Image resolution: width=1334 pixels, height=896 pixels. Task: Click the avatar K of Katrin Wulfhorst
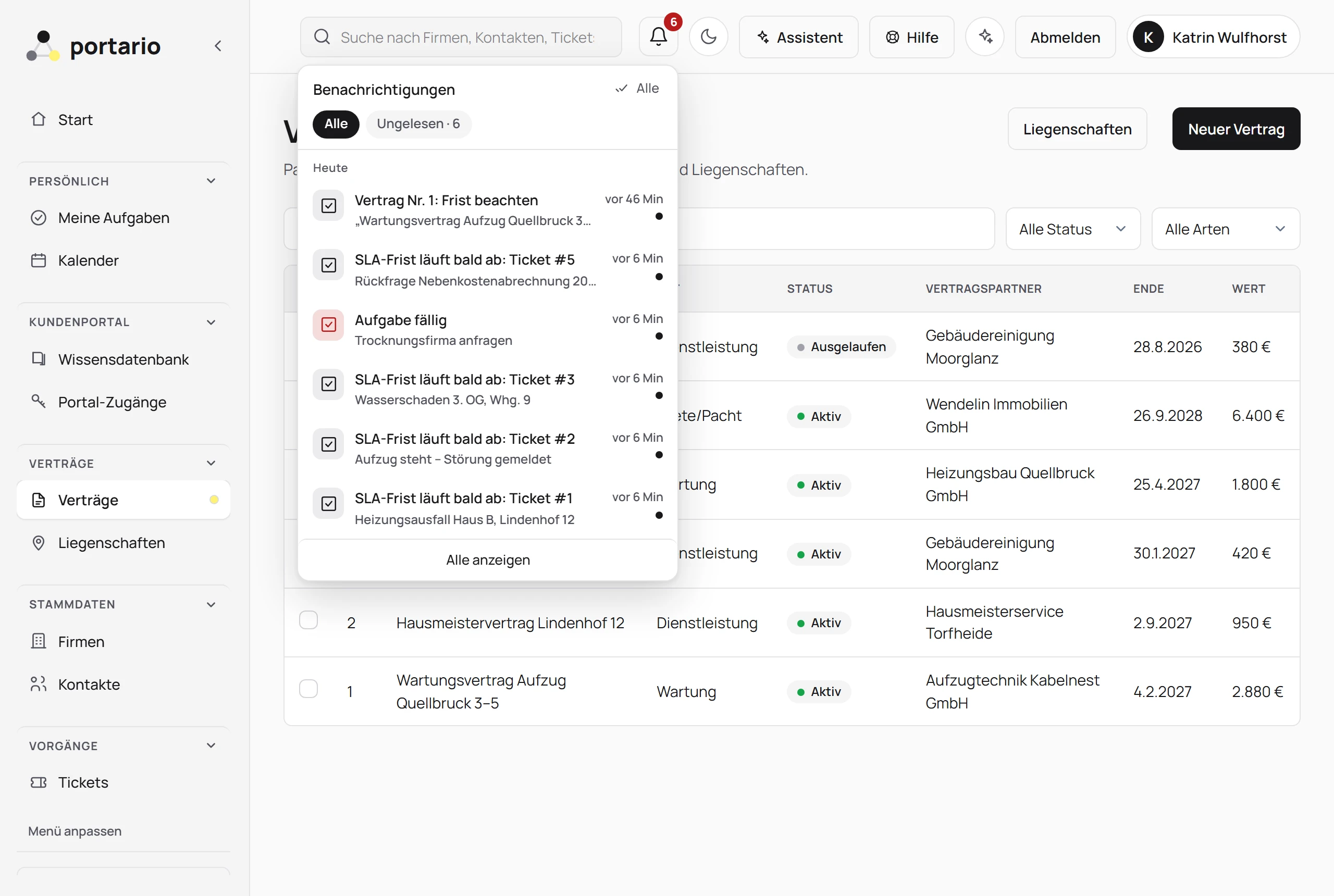click(1148, 37)
